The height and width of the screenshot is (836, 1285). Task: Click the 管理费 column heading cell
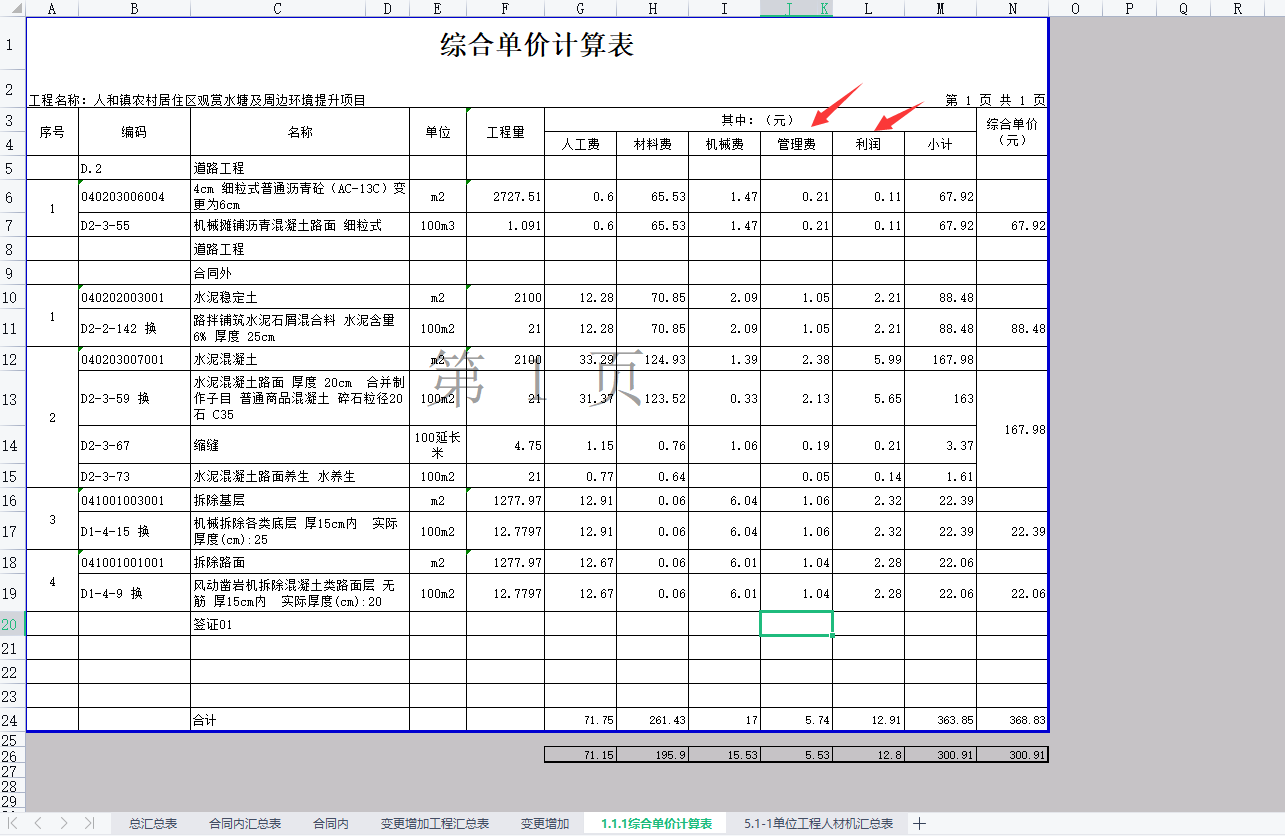click(796, 144)
